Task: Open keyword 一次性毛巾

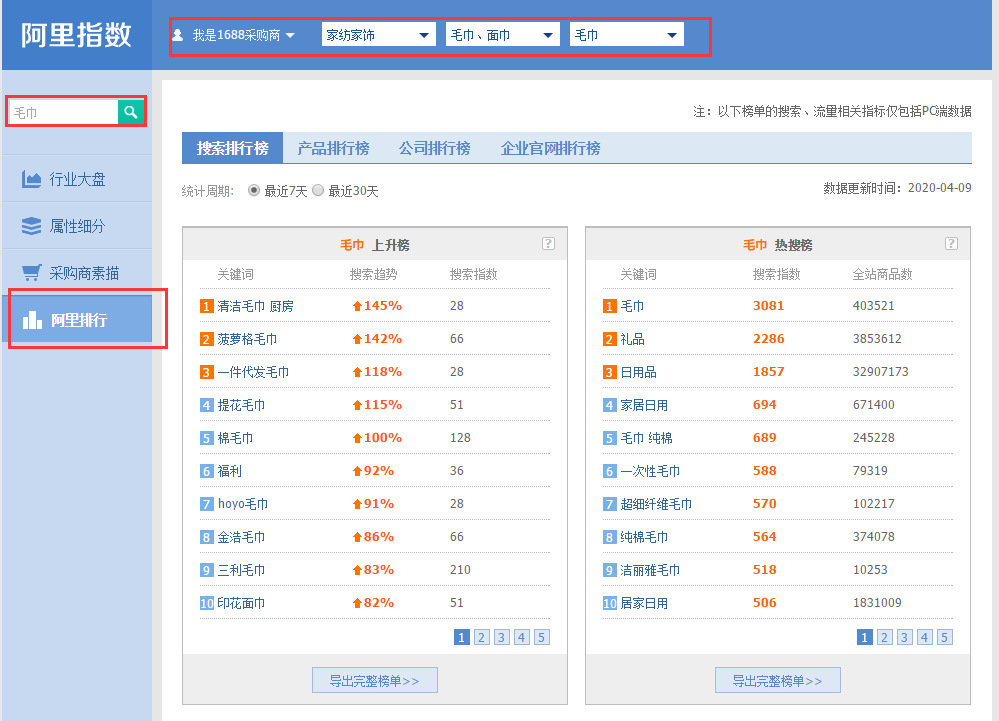Action: pyautogui.click(x=650, y=471)
